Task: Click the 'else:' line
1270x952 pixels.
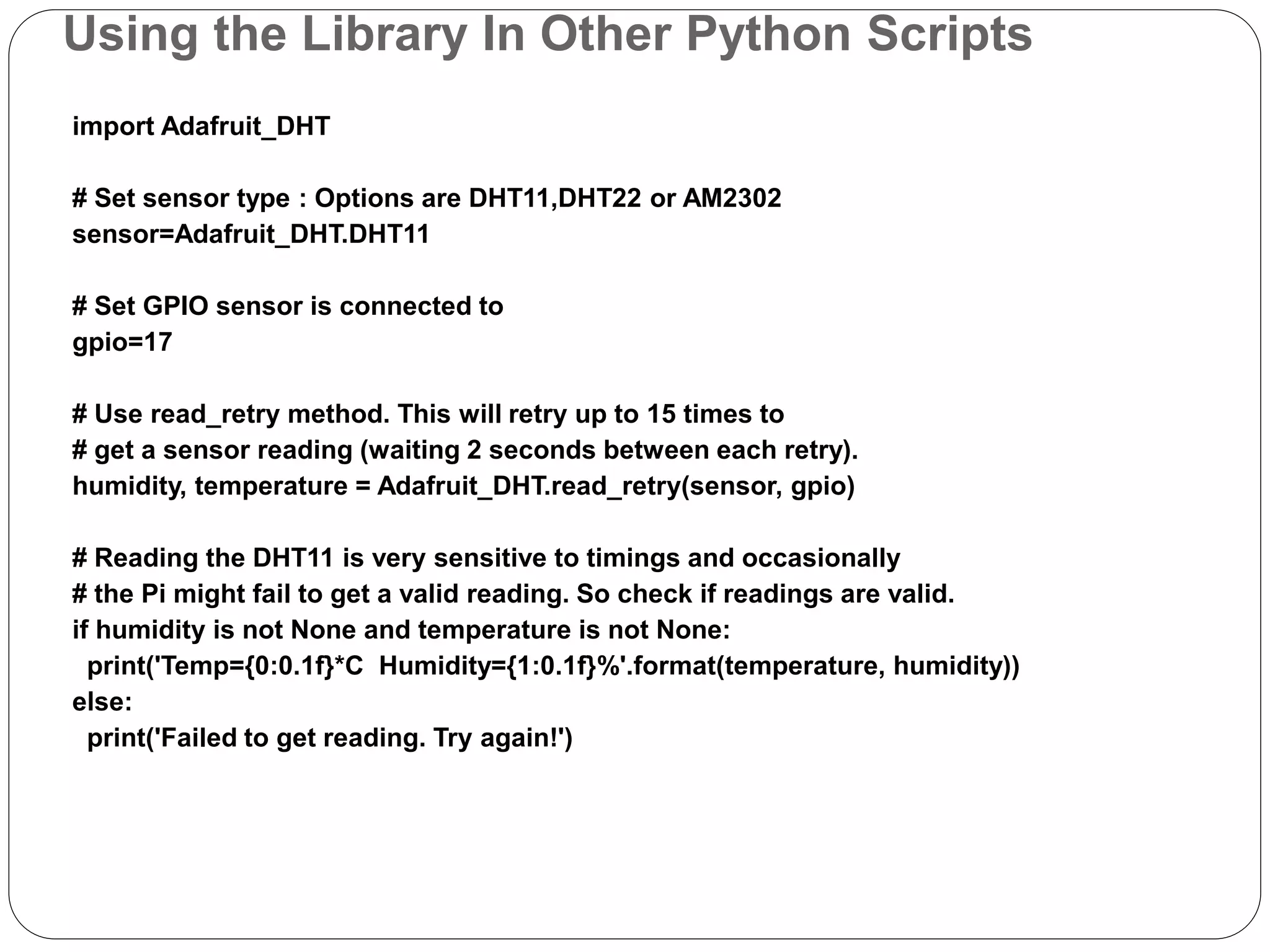Action: coord(102,702)
